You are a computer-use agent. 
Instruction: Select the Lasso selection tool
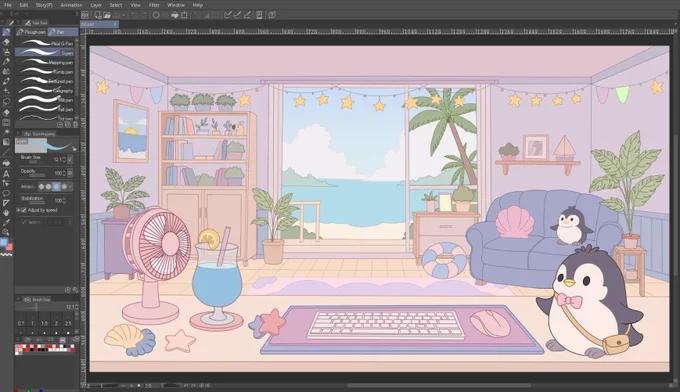pos(6,101)
